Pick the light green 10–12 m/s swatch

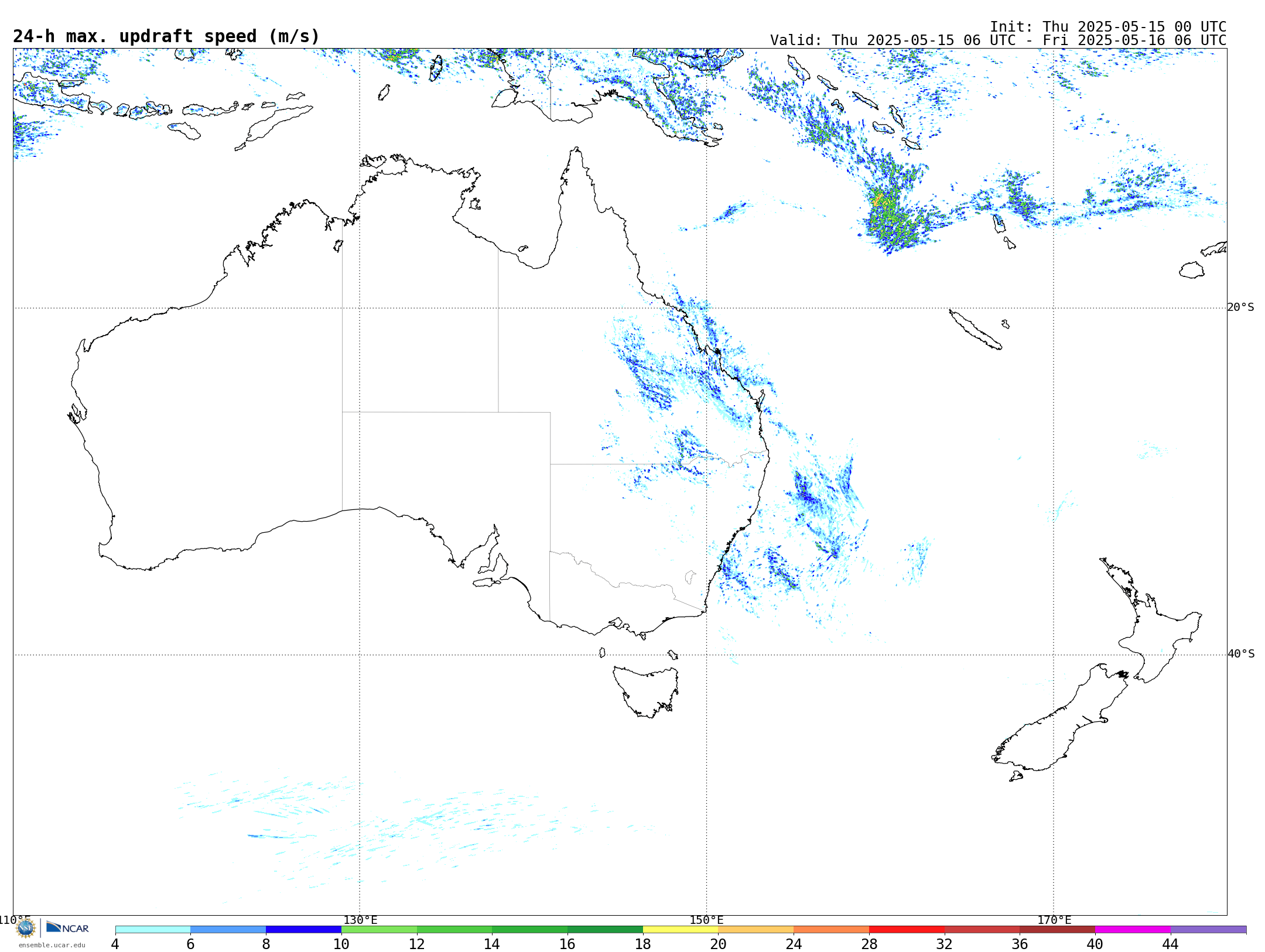coord(379,930)
